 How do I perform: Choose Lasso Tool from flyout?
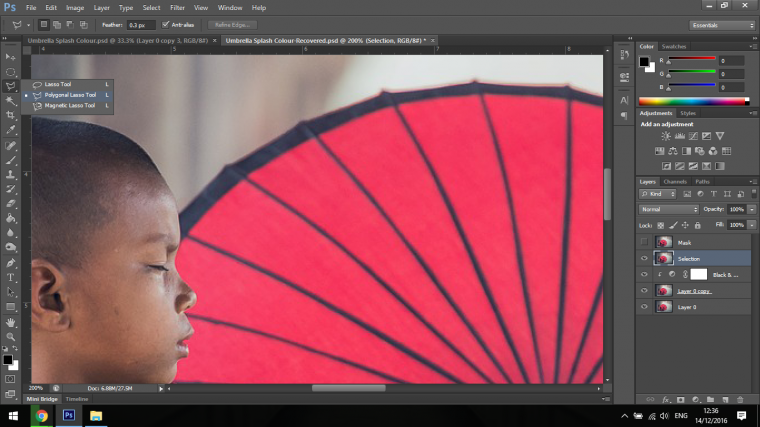pos(58,84)
